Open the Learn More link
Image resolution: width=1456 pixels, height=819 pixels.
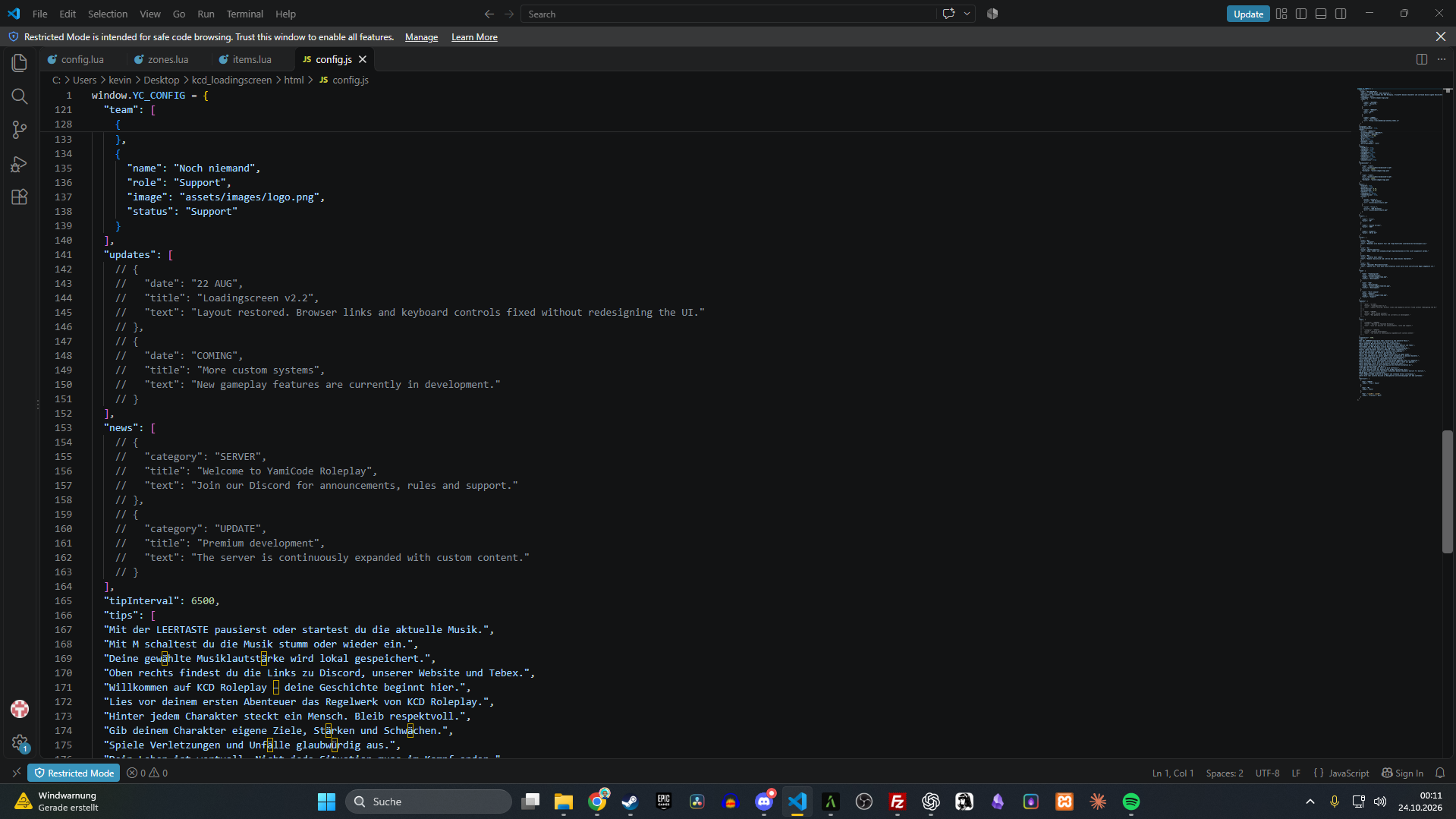474,37
